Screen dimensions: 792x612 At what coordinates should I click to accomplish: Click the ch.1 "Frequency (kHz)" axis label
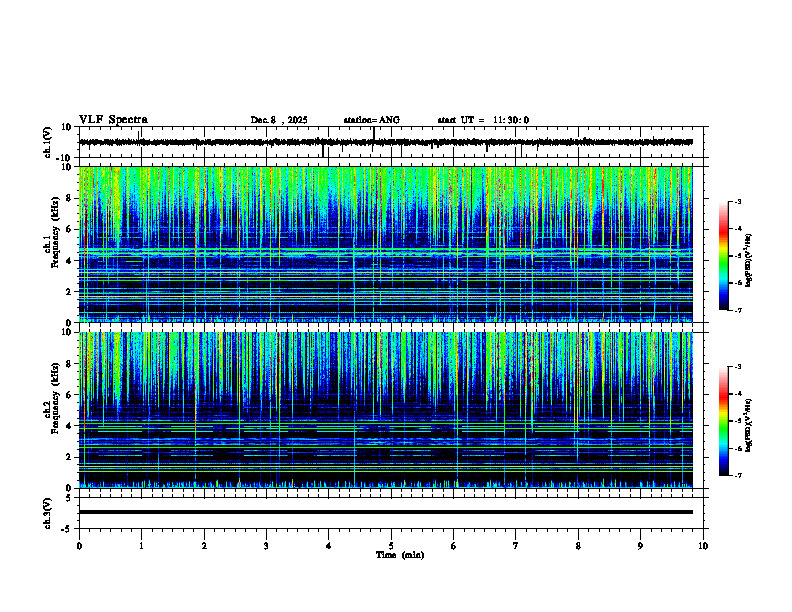pyautogui.click(x=55, y=232)
